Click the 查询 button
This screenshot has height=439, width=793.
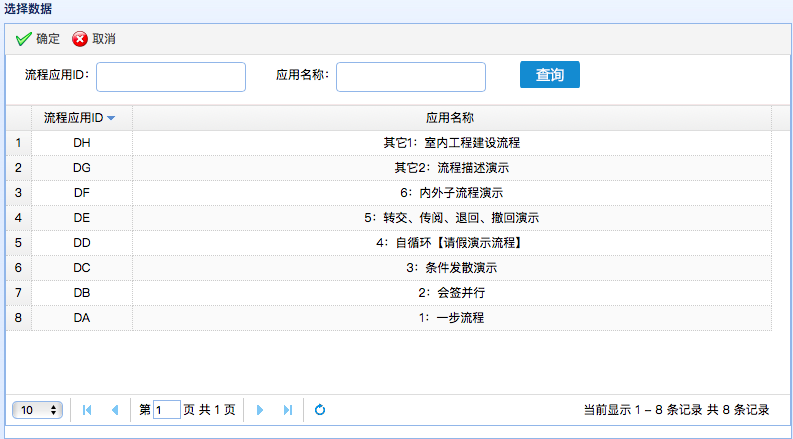click(550, 75)
